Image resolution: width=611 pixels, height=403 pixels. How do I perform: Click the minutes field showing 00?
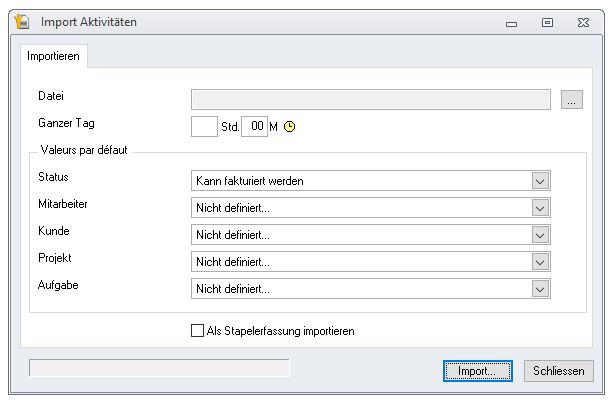click(254, 126)
